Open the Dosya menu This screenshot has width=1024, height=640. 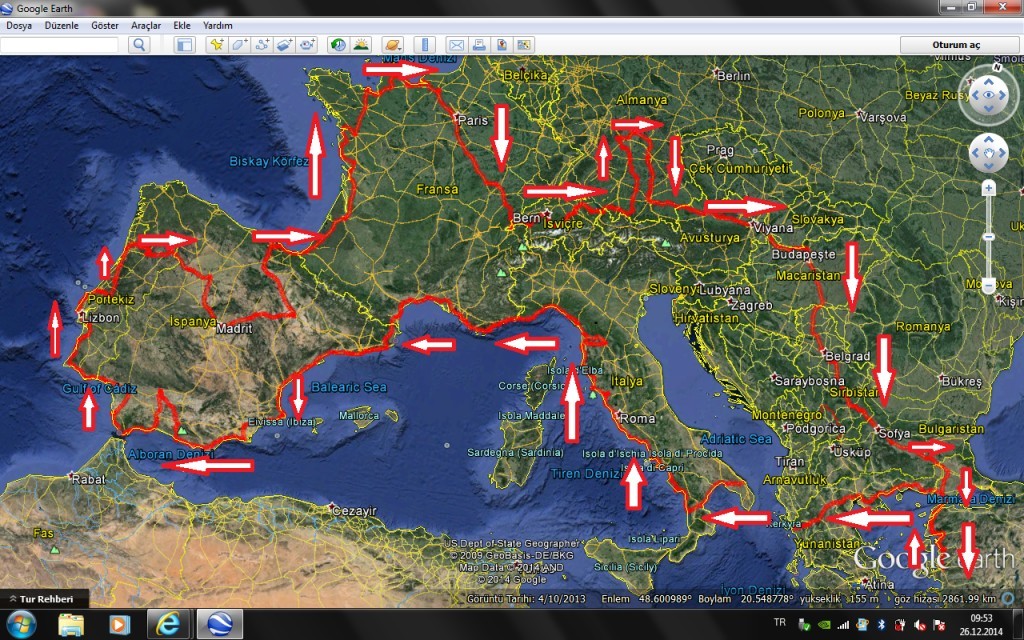20,25
